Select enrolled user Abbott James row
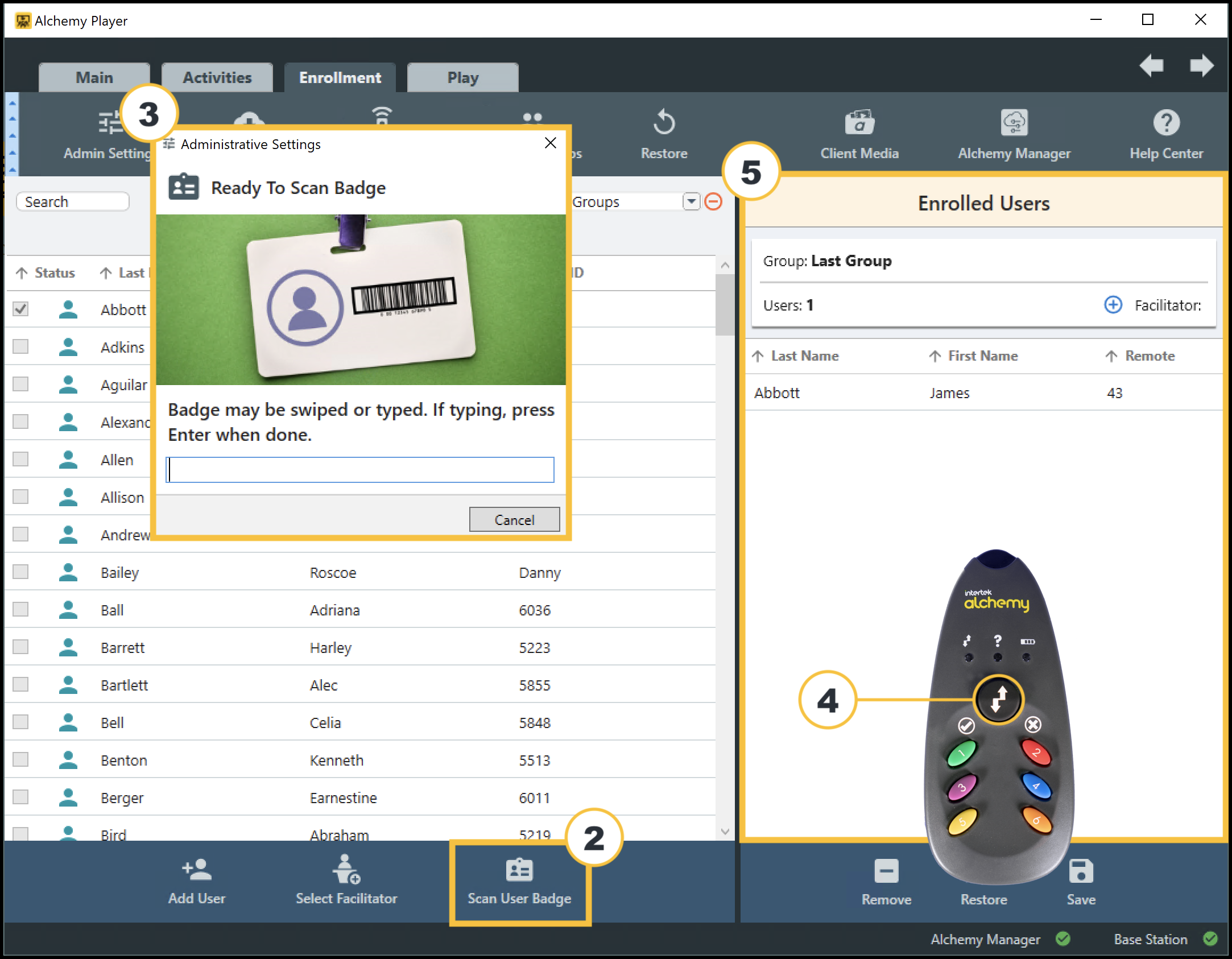 click(x=983, y=392)
